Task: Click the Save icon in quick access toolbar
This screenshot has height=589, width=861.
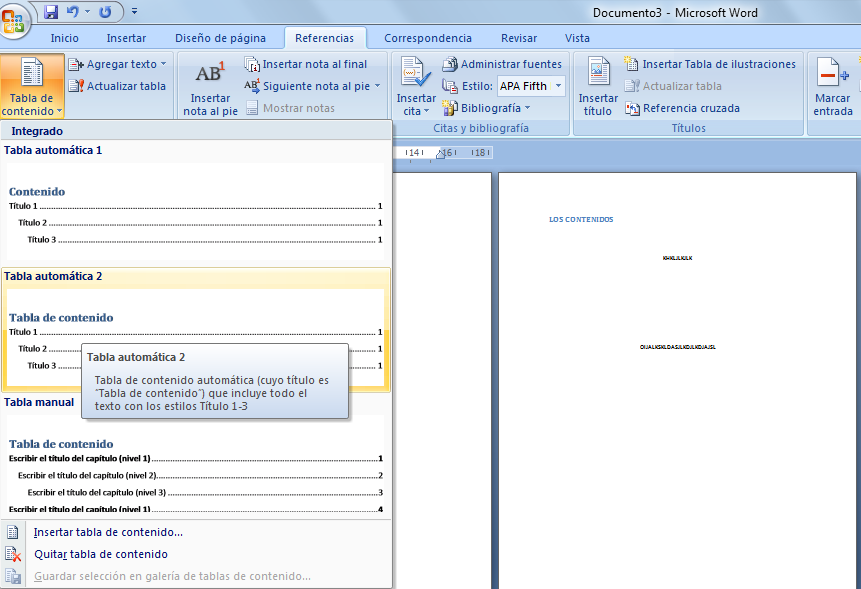Action: (x=51, y=13)
